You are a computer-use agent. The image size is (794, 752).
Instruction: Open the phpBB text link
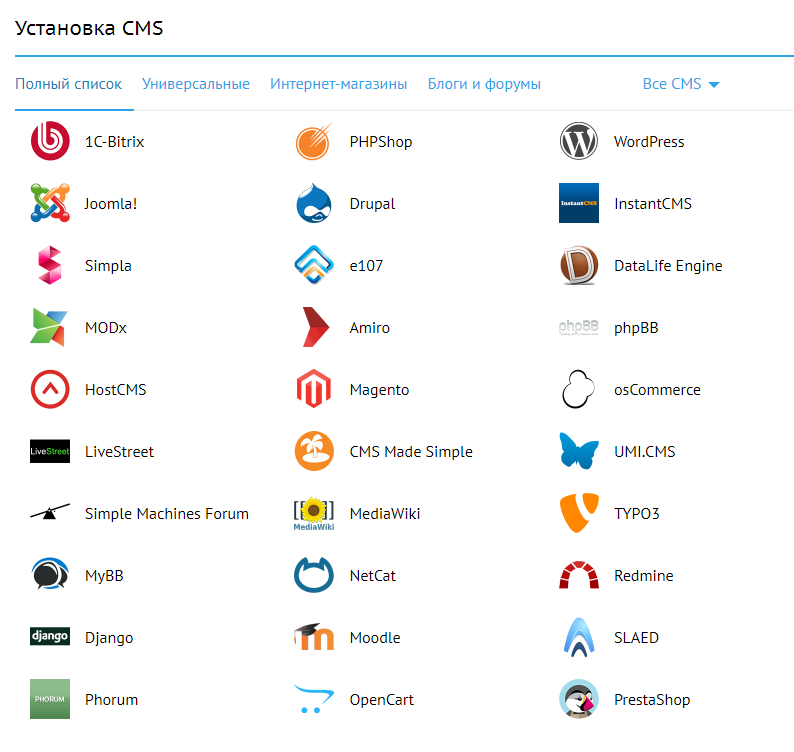[x=636, y=328]
